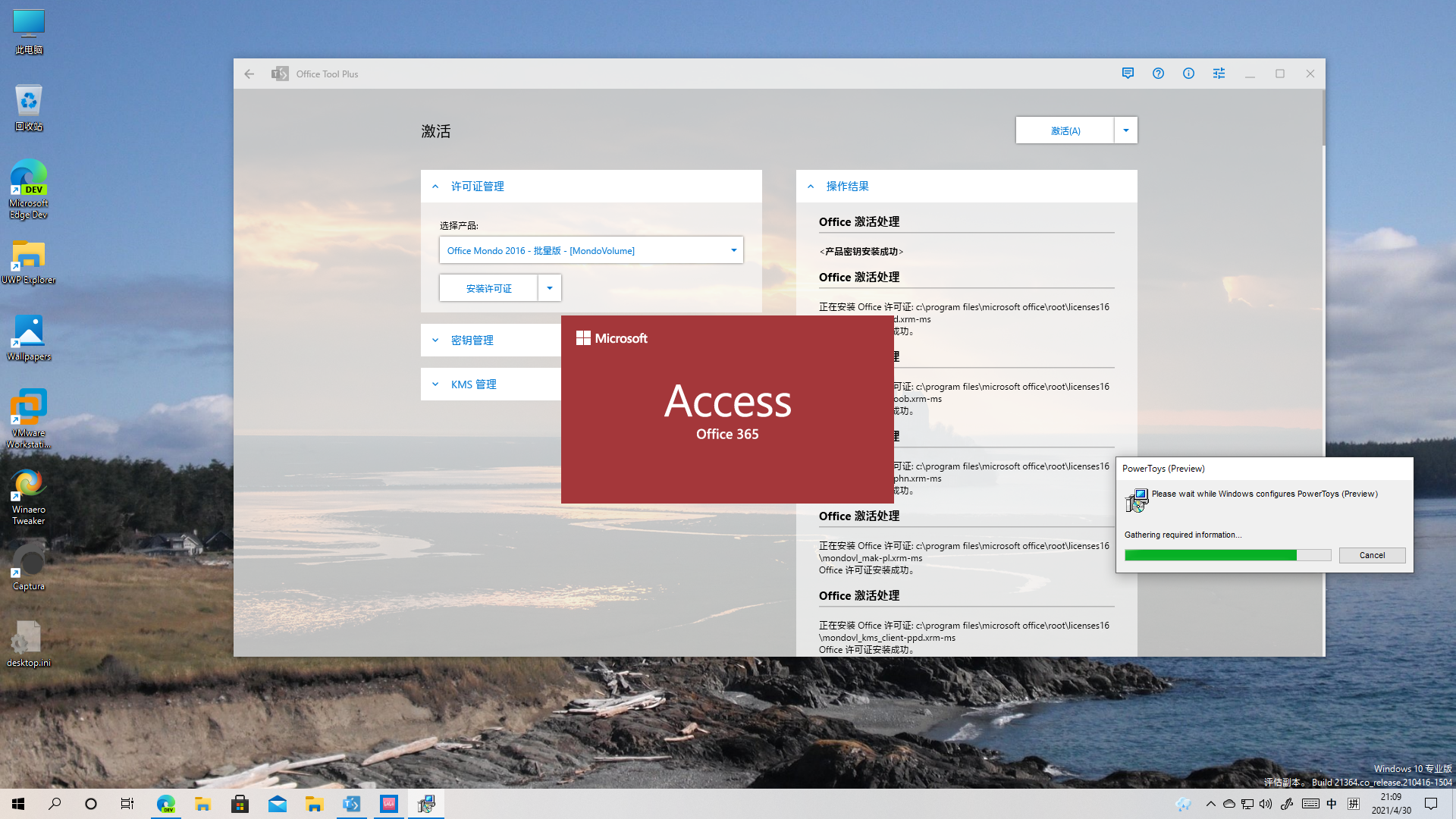Open Mail app from taskbar
The width and height of the screenshot is (1456, 819).
pyautogui.click(x=277, y=804)
